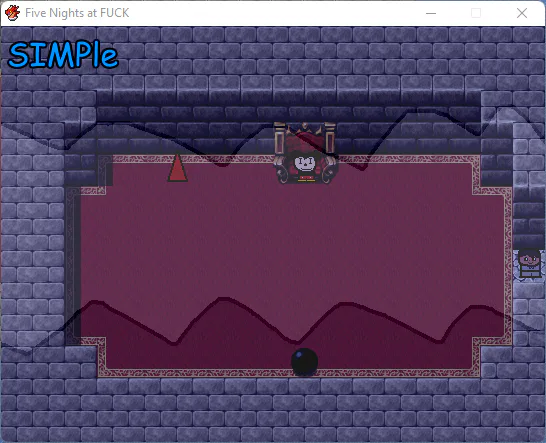Viewport: 546px width, 443px height.
Task: Click the dark column left of carpet
Action: coord(73,265)
